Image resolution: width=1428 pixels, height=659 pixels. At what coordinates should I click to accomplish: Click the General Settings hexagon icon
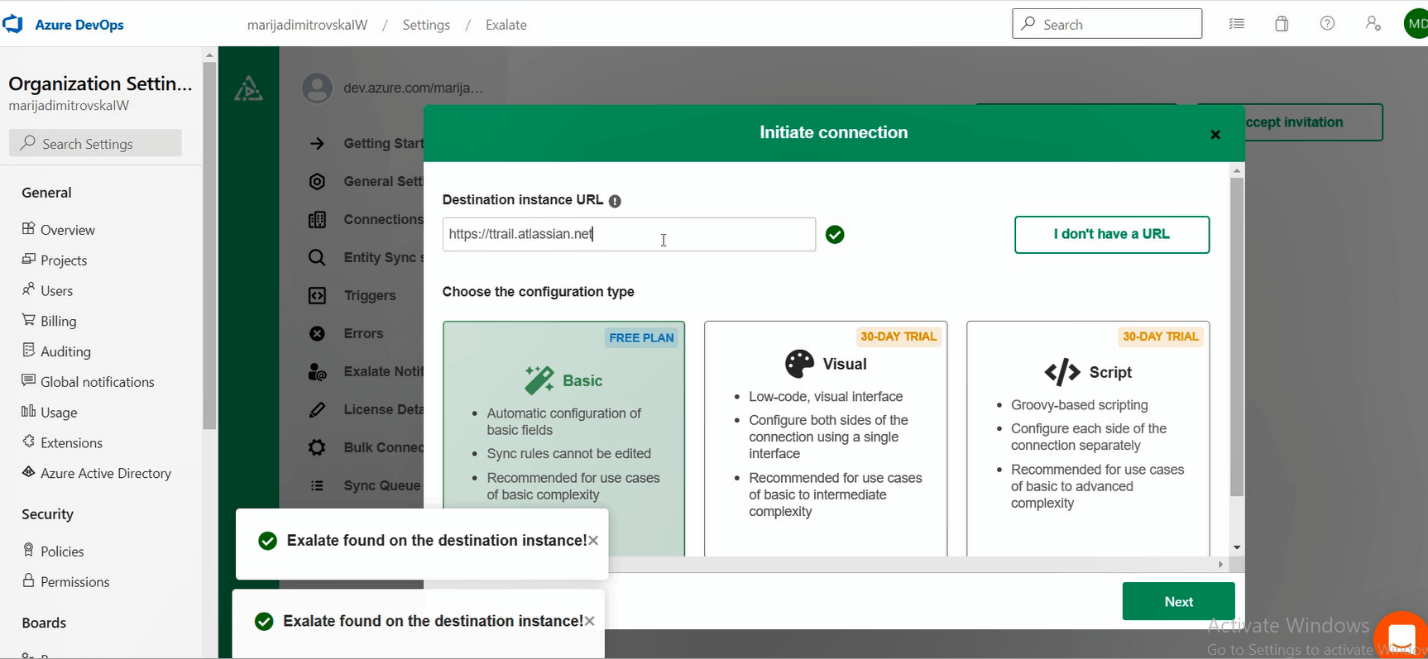317,181
